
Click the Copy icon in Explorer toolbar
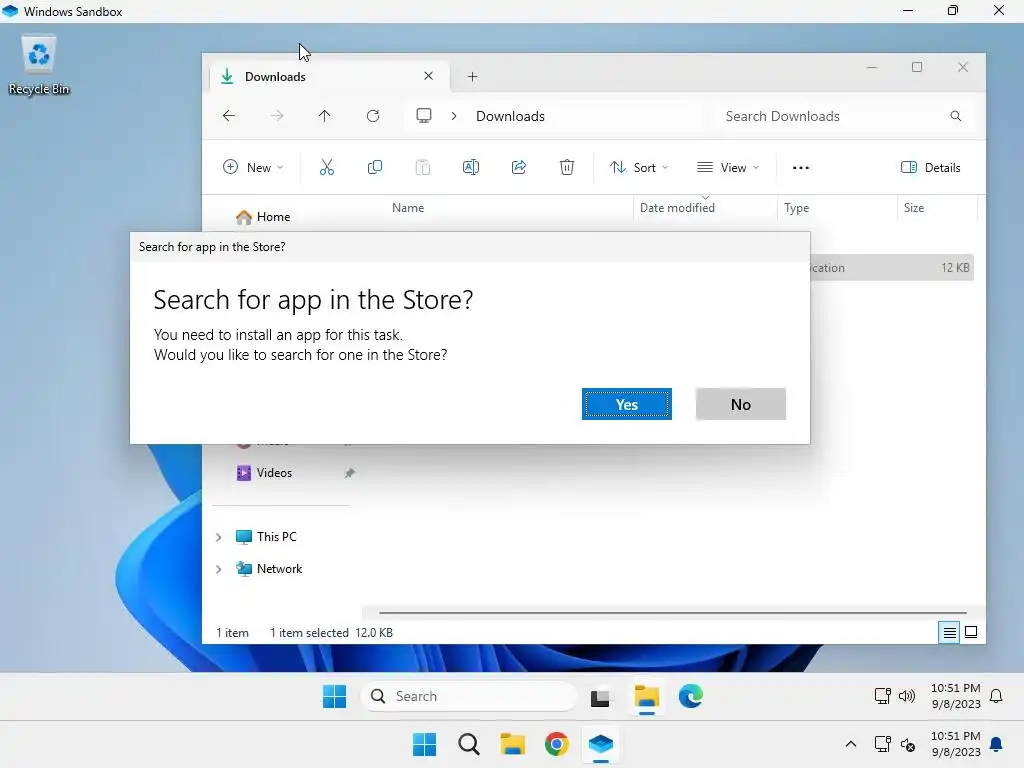(x=375, y=167)
